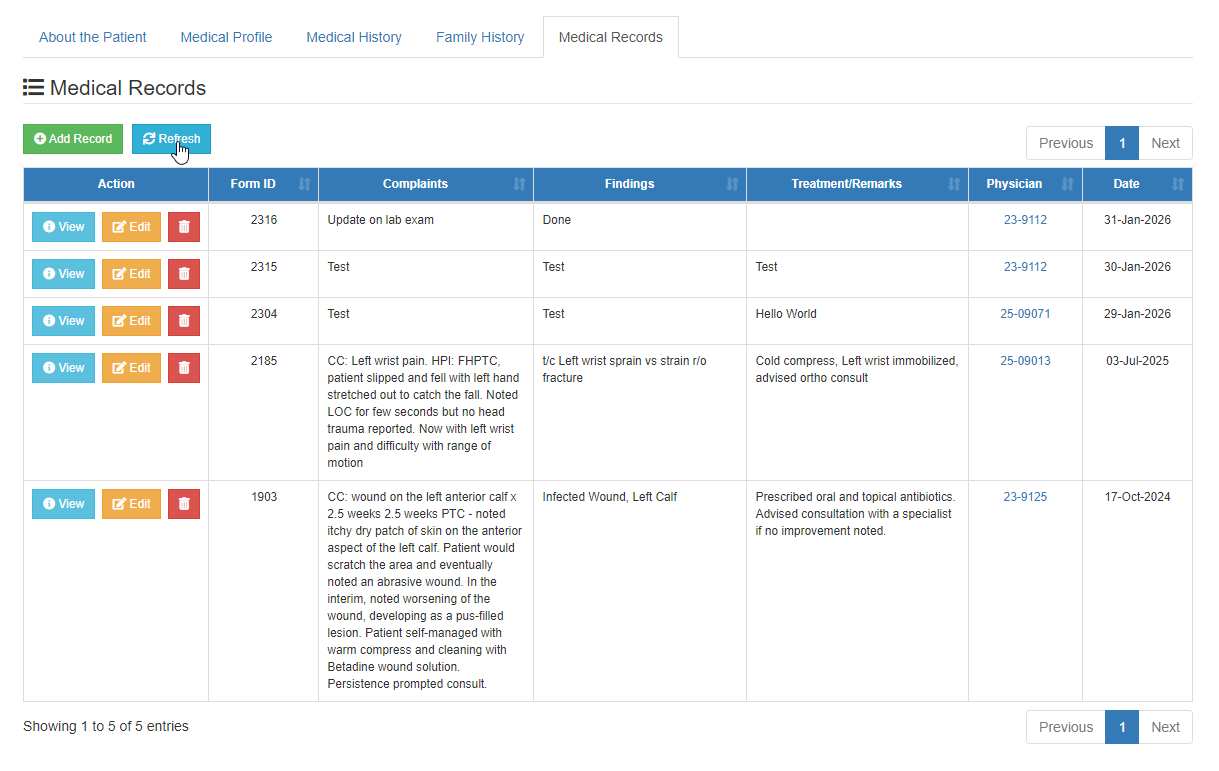Sort table by Findings column arrows
Image resolution: width=1219 pixels, height=771 pixels.
click(x=732, y=184)
